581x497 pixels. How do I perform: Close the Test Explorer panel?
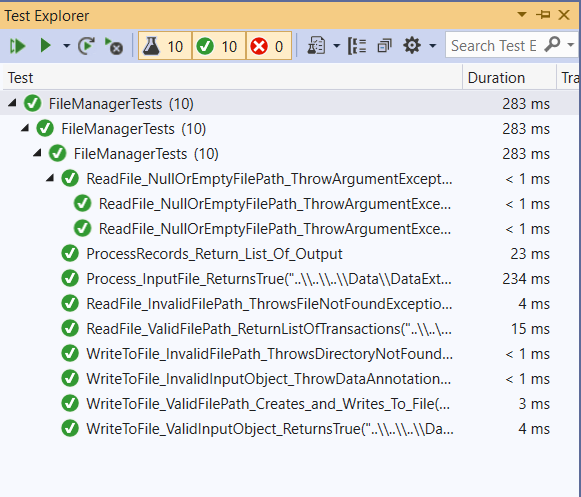pyautogui.click(x=564, y=15)
